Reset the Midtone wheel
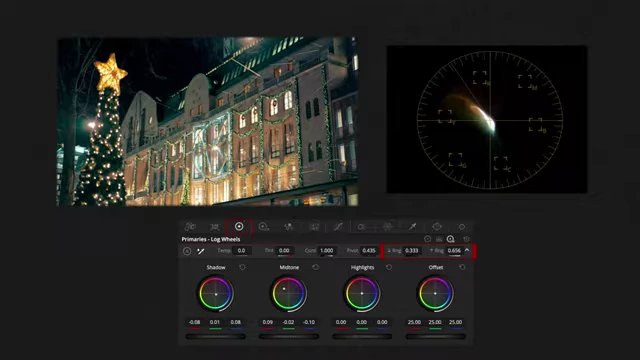The height and width of the screenshot is (360, 640). coord(316,267)
